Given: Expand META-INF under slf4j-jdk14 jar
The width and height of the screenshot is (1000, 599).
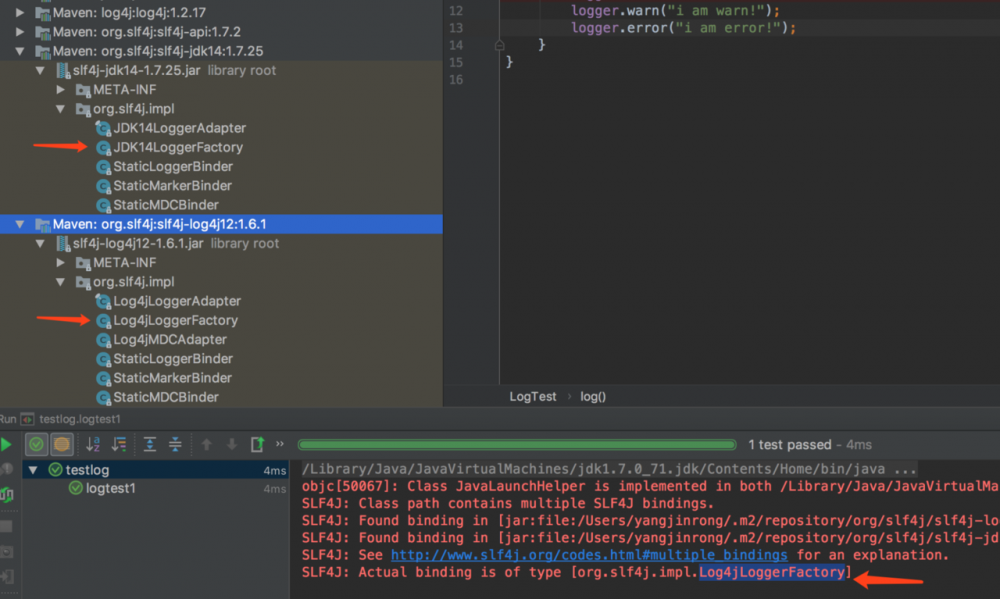Looking at the screenshot, I should pos(61,89).
